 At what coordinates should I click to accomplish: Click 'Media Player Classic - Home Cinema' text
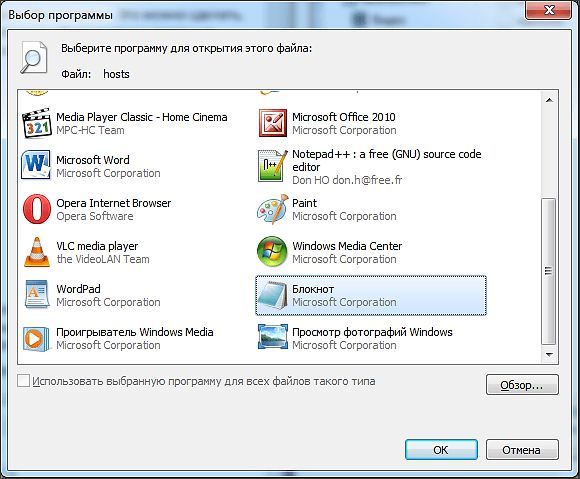click(142, 117)
